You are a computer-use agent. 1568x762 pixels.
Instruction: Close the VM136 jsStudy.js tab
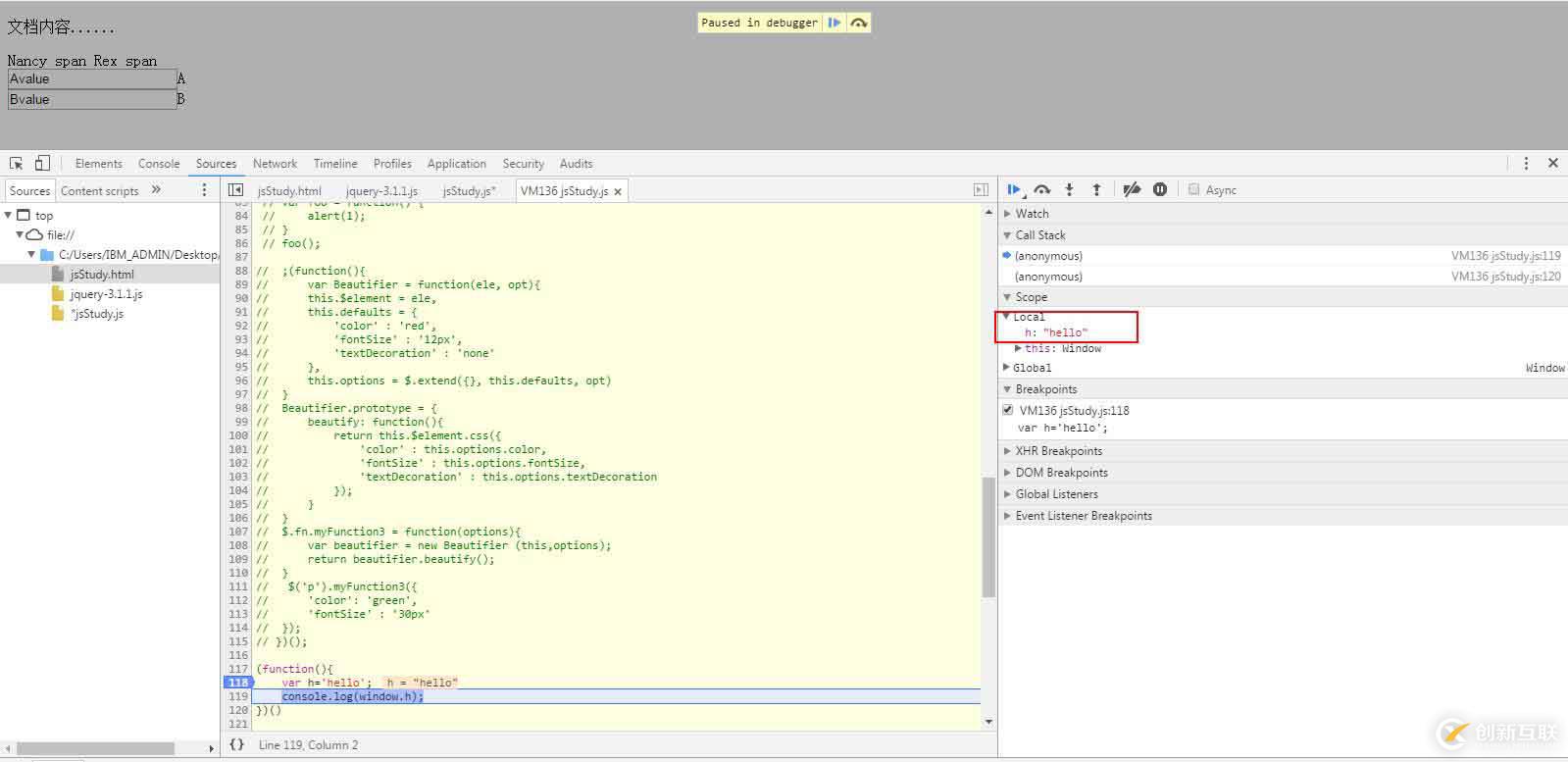618,191
